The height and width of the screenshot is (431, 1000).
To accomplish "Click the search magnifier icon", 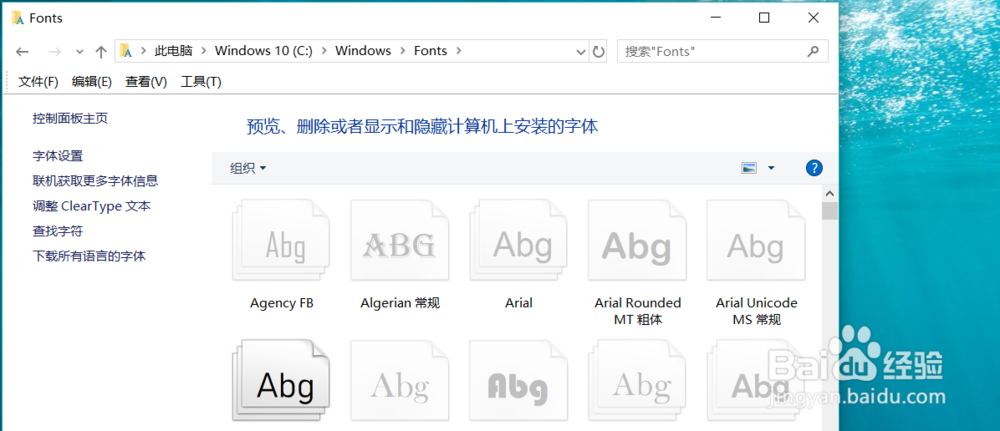I will point(813,52).
